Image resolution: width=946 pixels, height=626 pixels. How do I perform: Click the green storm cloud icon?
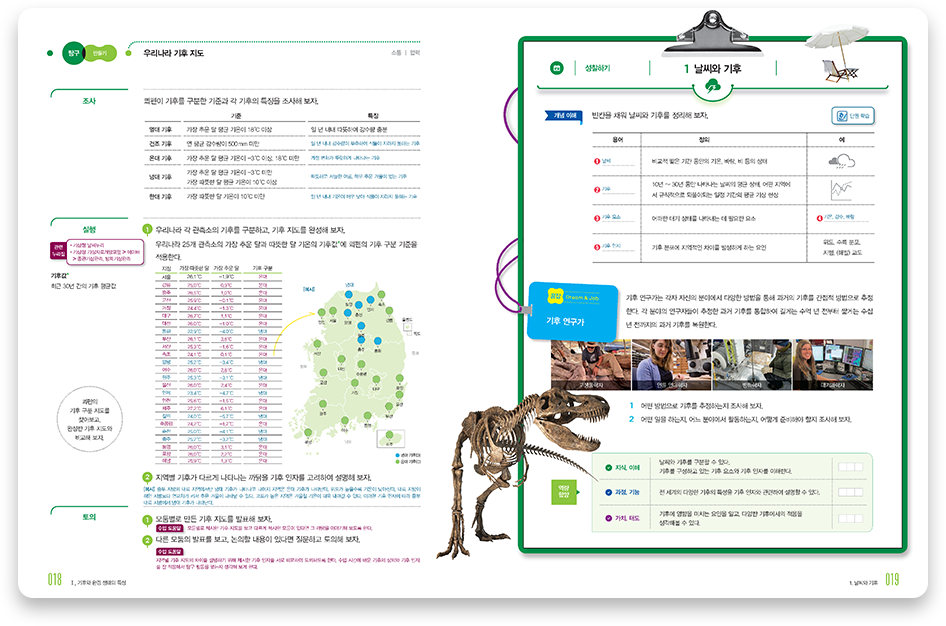click(x=713, y=87)
